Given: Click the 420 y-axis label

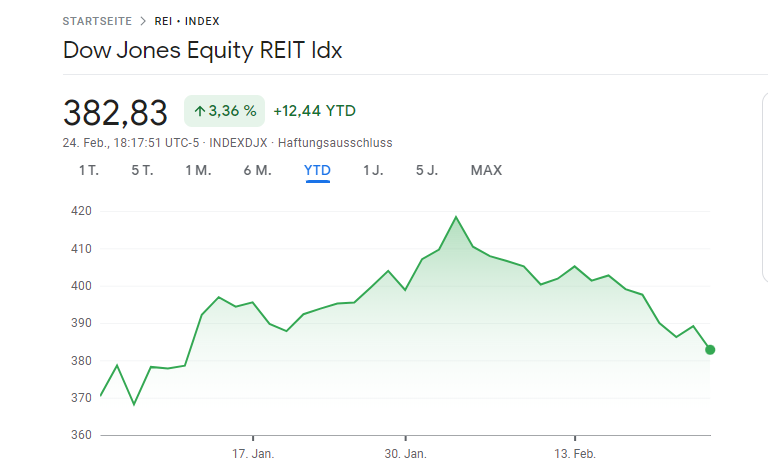Looking at the screenshot, I should pos(81,211).
